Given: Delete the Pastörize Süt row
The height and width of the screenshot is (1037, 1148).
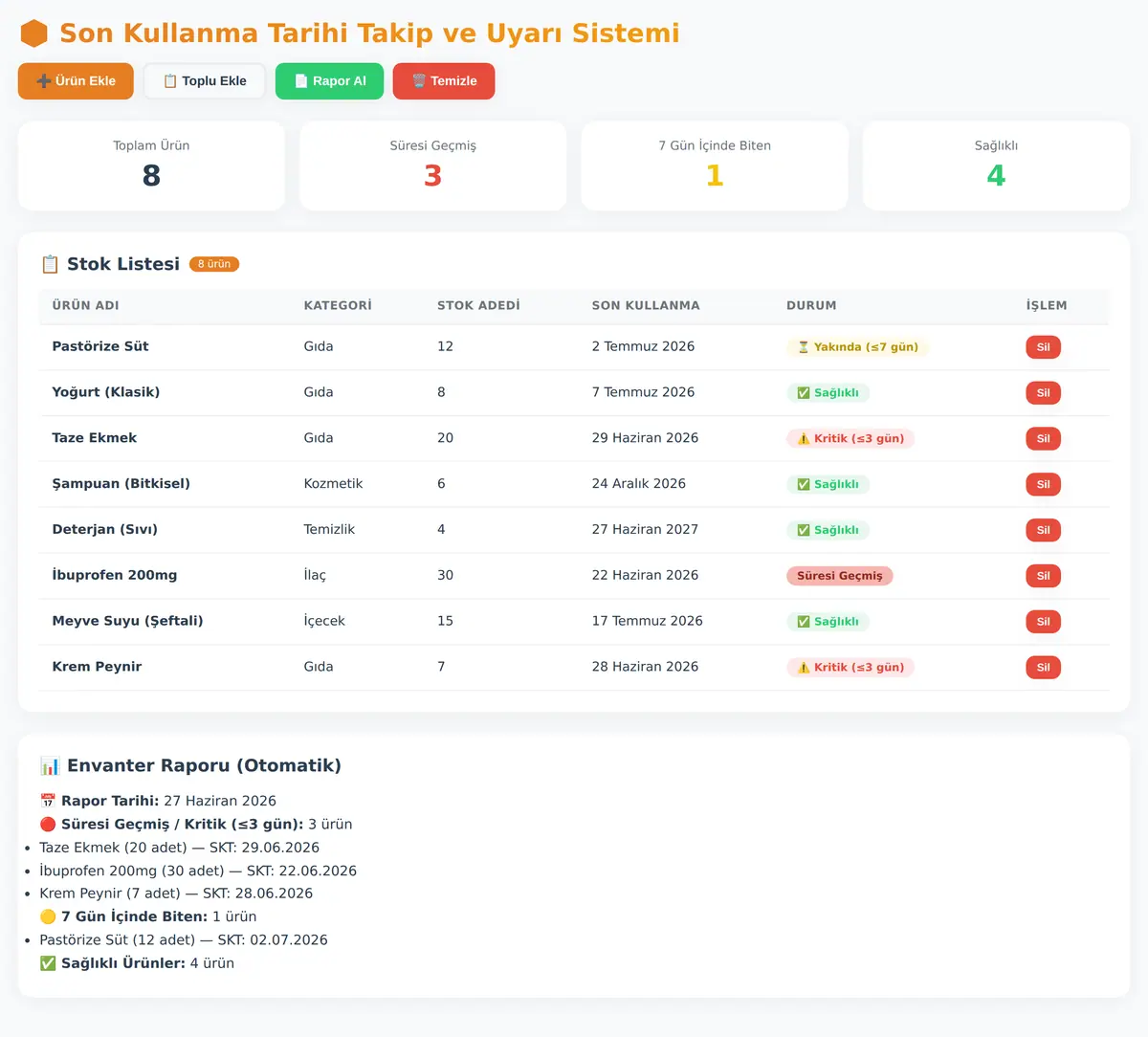Looking at the screenshot, I should (1043, 347).
